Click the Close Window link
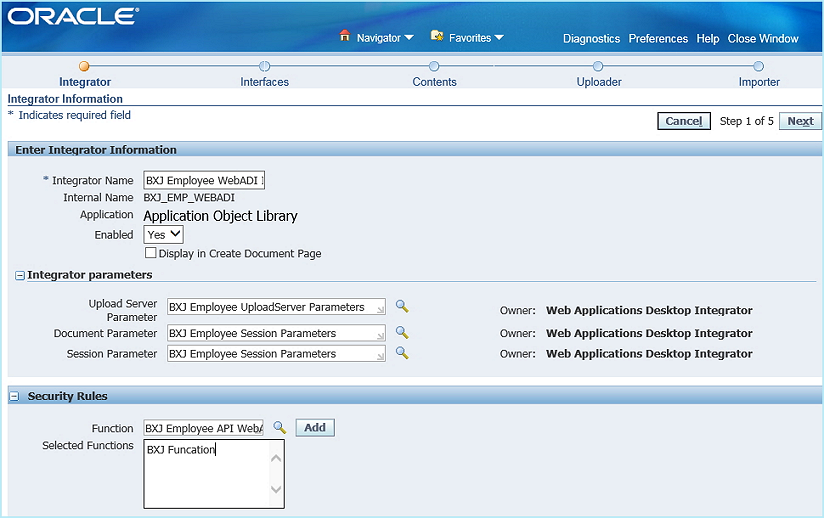The height and width of the screenshot is (518, 824). [763, 38]
